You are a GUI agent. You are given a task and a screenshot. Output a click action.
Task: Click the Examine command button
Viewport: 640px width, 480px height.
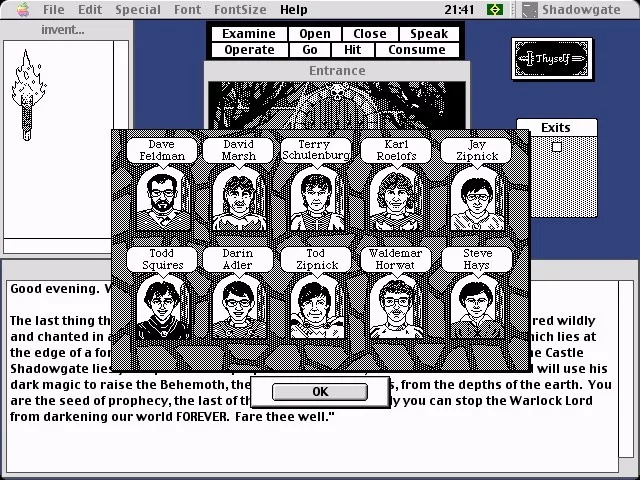[249, 34]
